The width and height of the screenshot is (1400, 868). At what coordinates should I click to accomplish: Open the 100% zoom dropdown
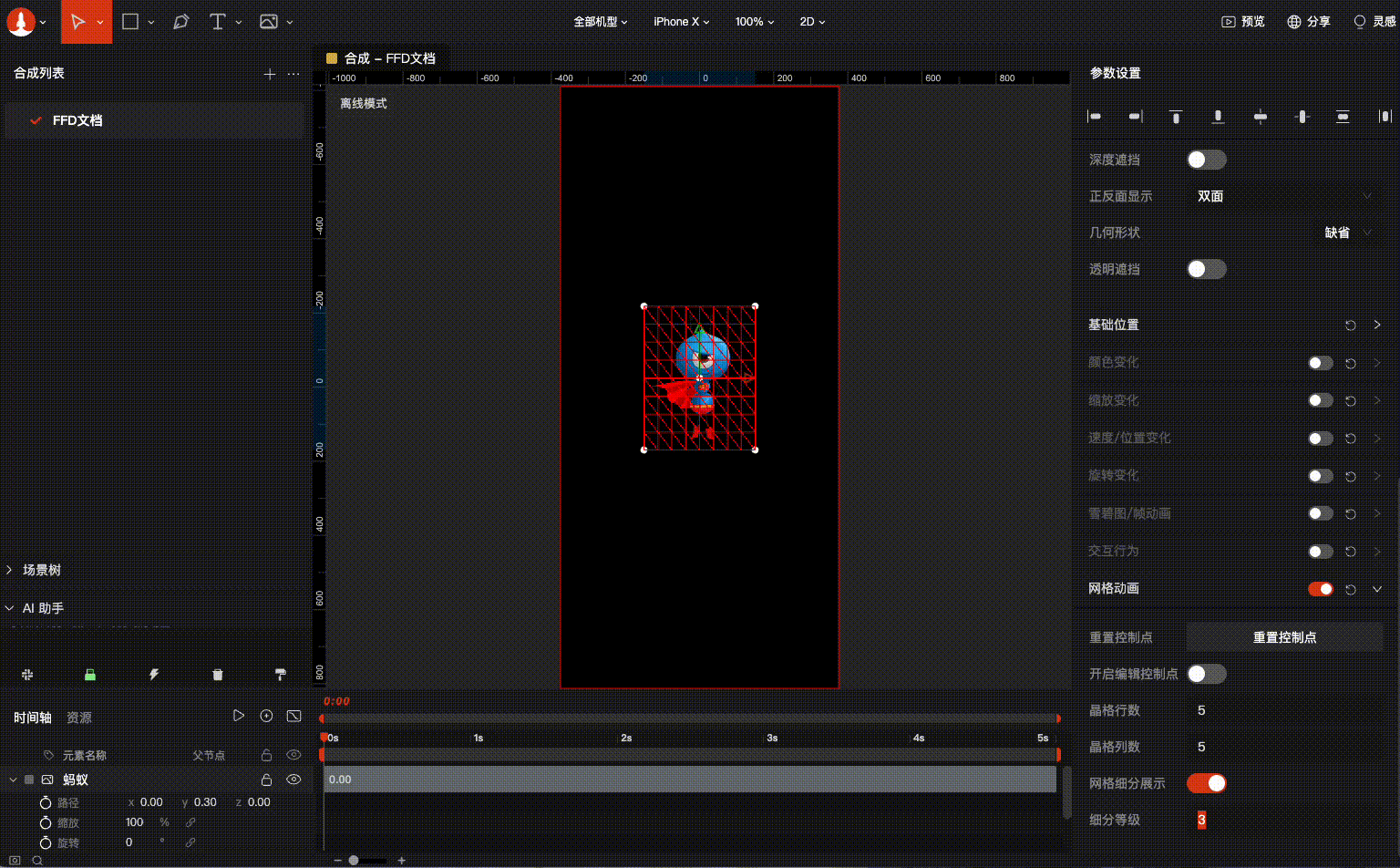(x=755, y=22)
